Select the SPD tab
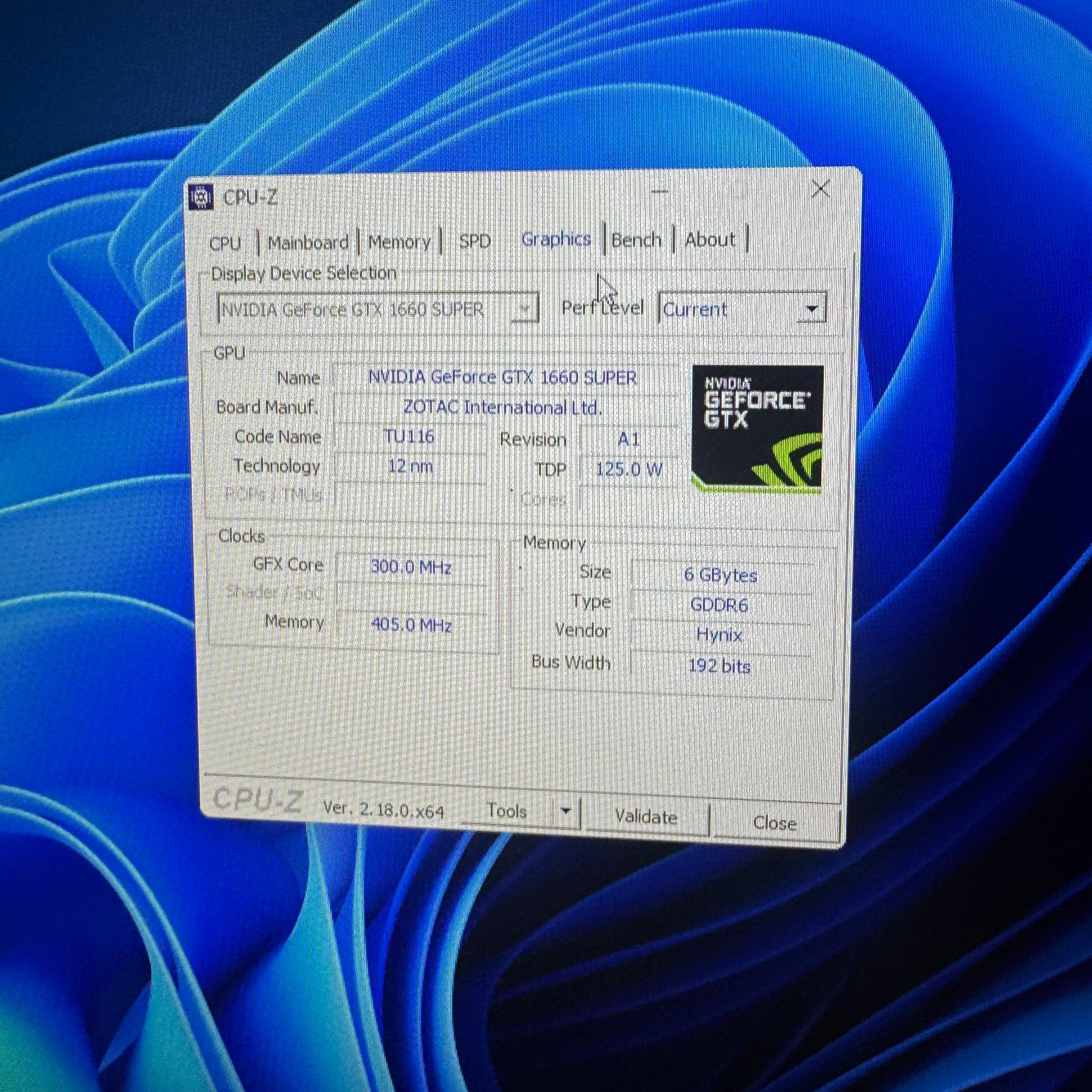Viewport: 1092px width, 1092px height. (x=475, y=241)
